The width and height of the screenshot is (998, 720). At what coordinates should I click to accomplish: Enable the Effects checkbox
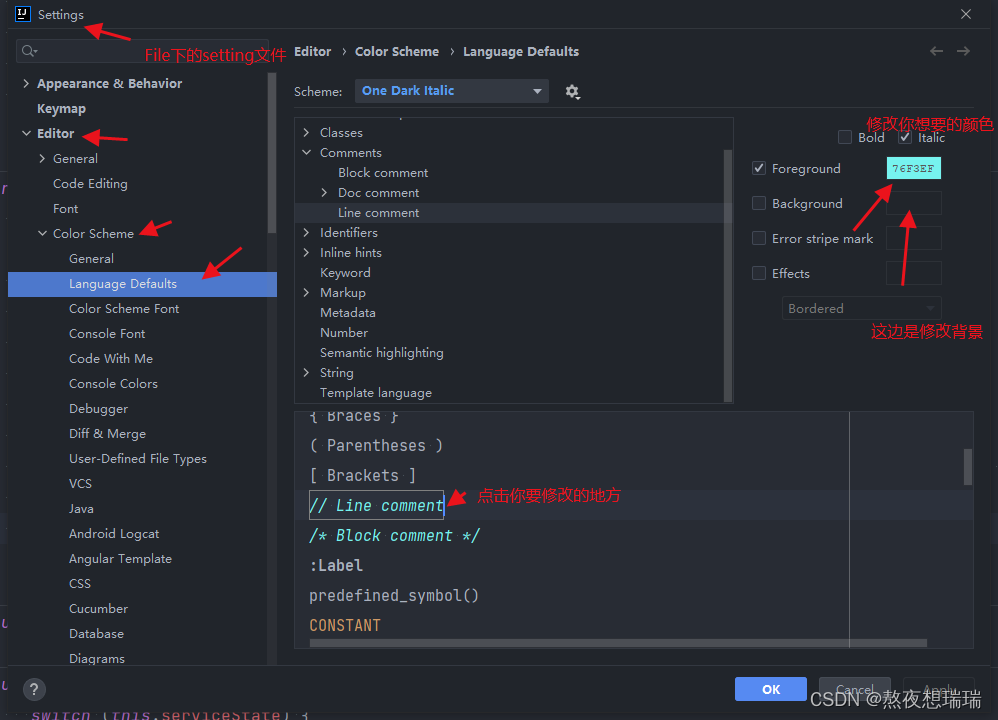point(759,273)
